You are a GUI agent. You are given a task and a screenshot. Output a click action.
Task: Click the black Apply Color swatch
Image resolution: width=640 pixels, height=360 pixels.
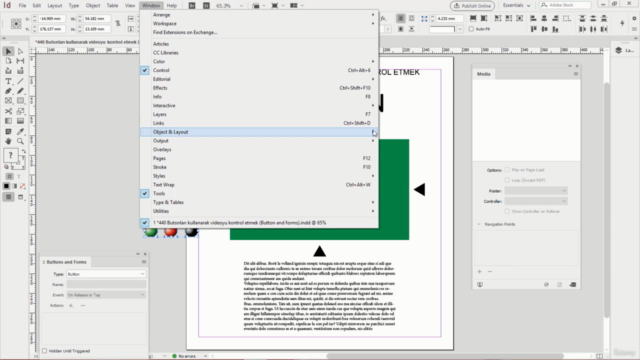[7, 186]
